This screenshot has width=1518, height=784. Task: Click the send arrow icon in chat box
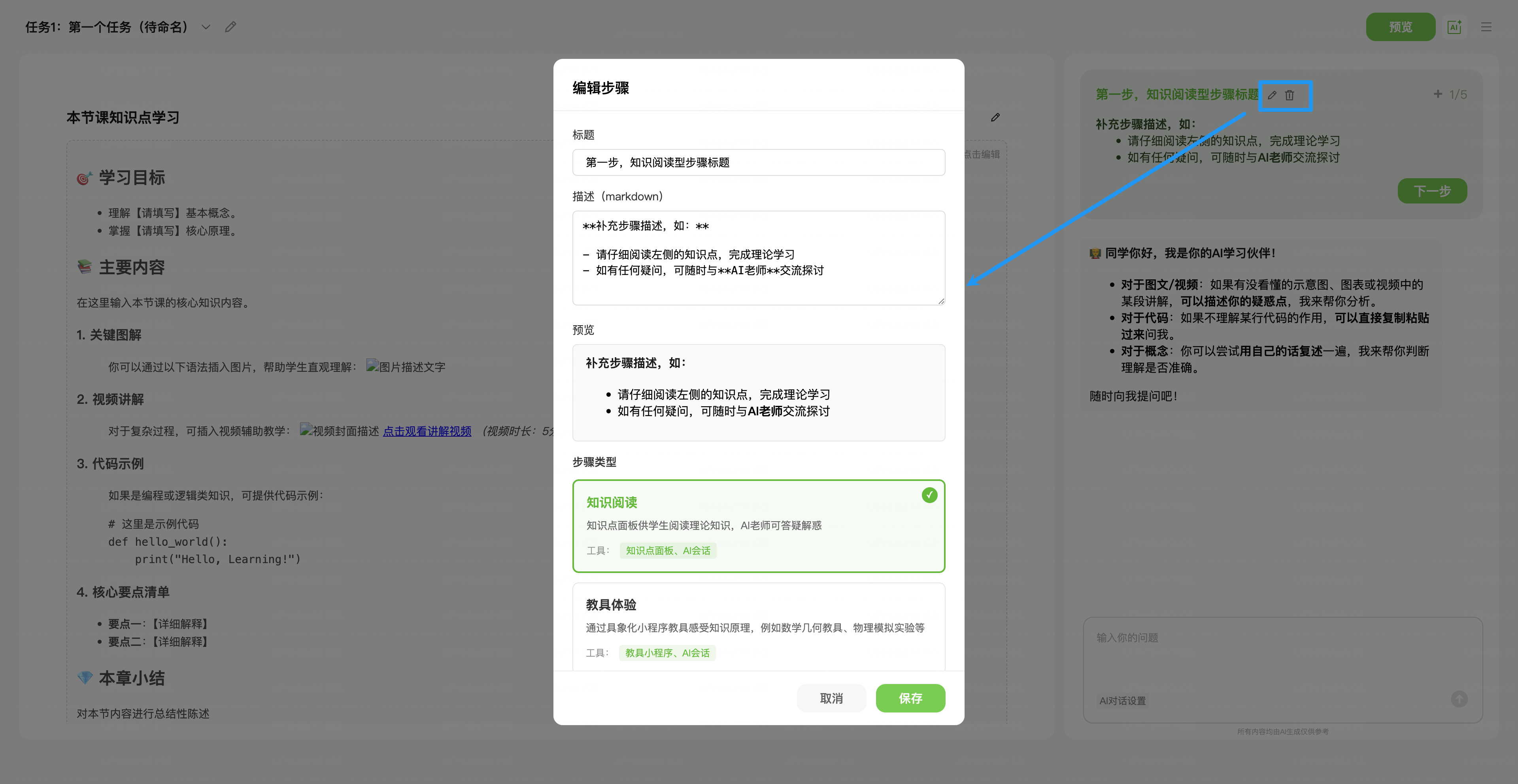(x=1459, y=699)
